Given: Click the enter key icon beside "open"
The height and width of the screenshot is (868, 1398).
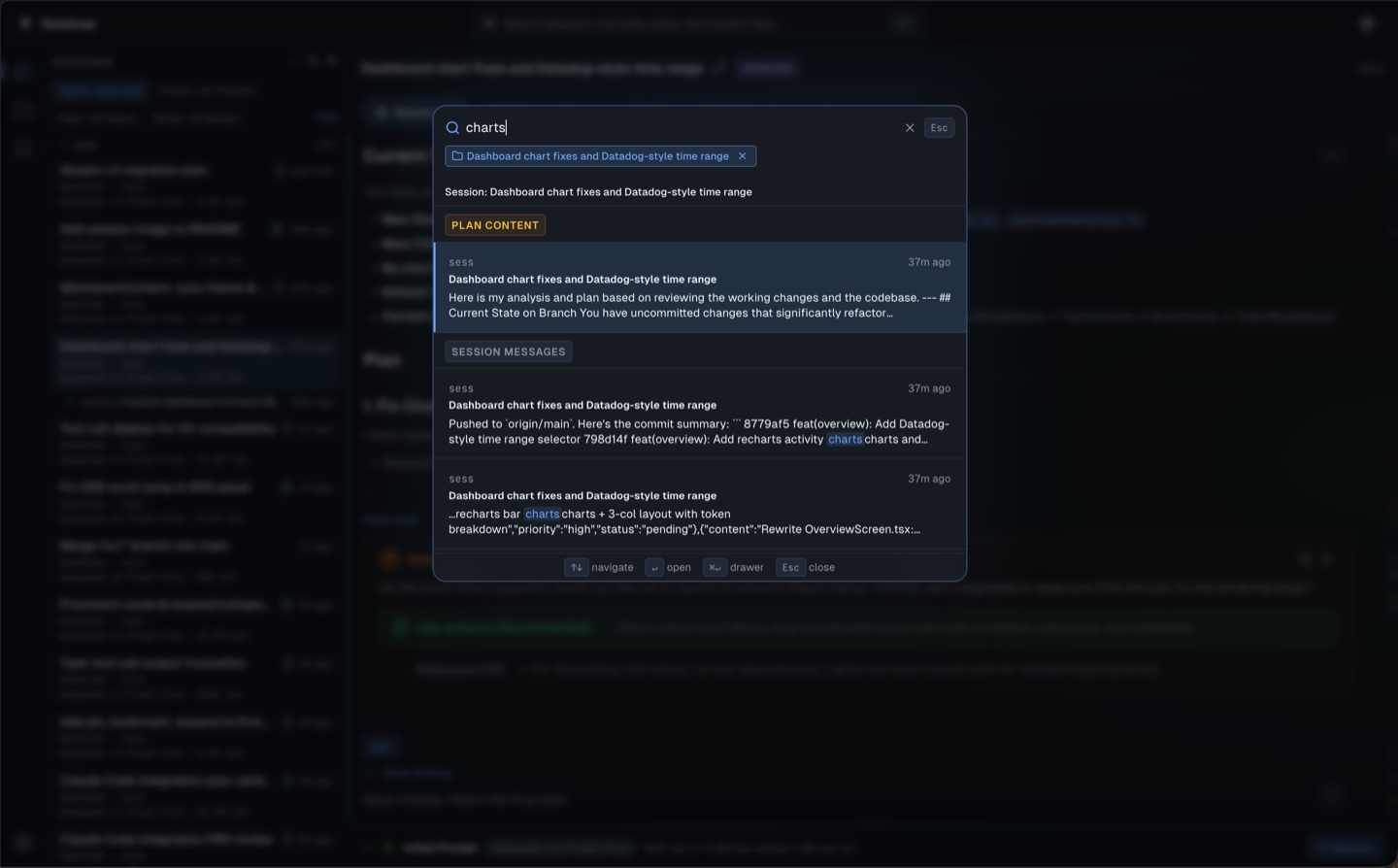Looking at the screenshot, I should point(654,568).
